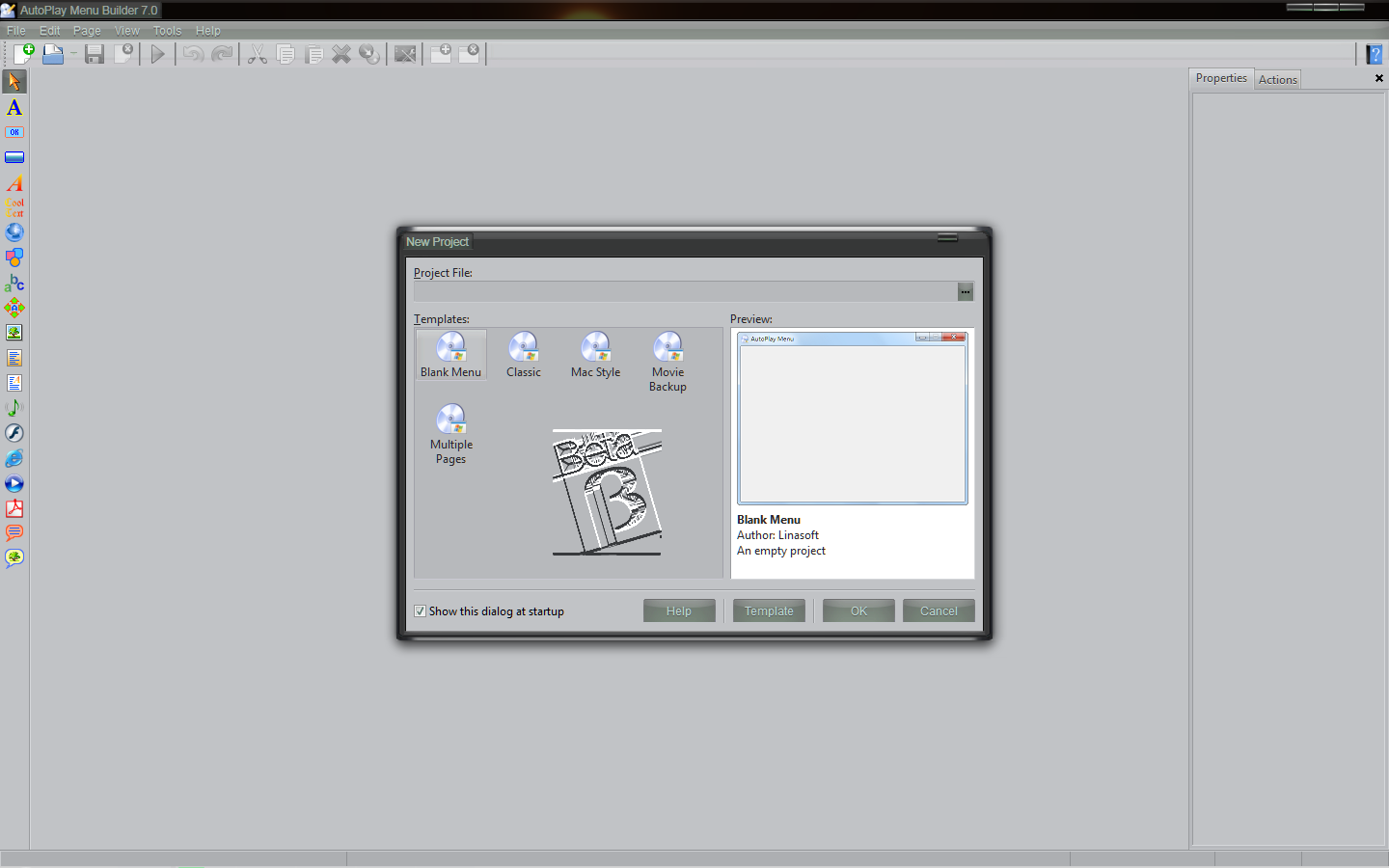Select the Multiple Pages template
This screenshot has width=1389, height=868.
point(450,434)
